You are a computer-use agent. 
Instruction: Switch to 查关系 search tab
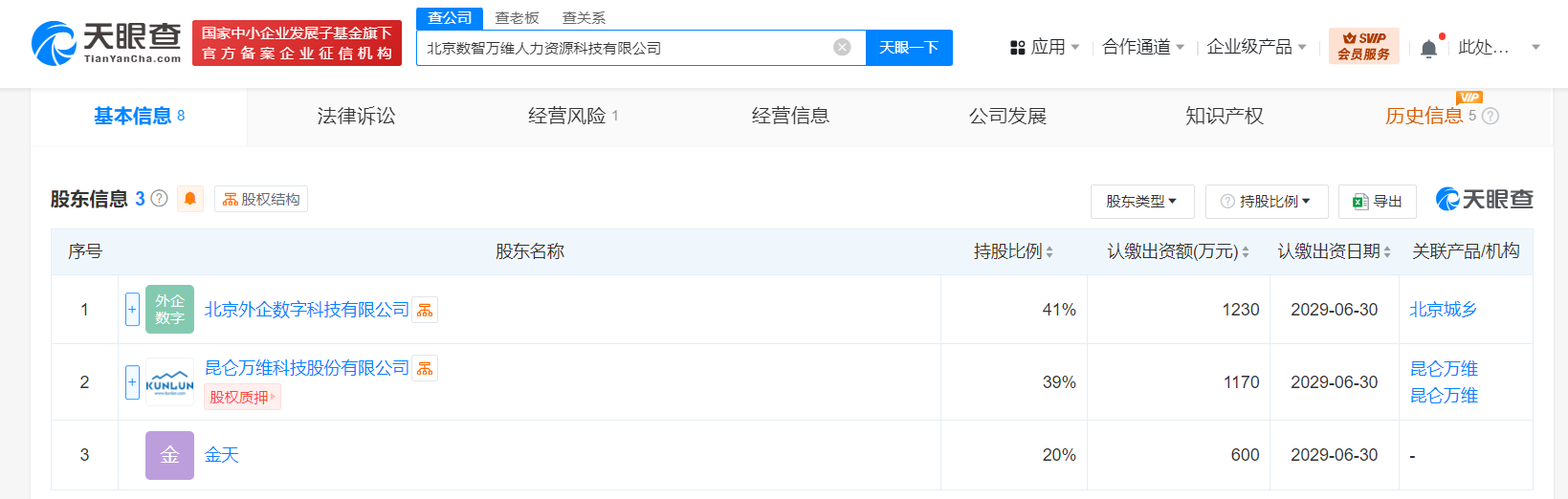(584, 18)
